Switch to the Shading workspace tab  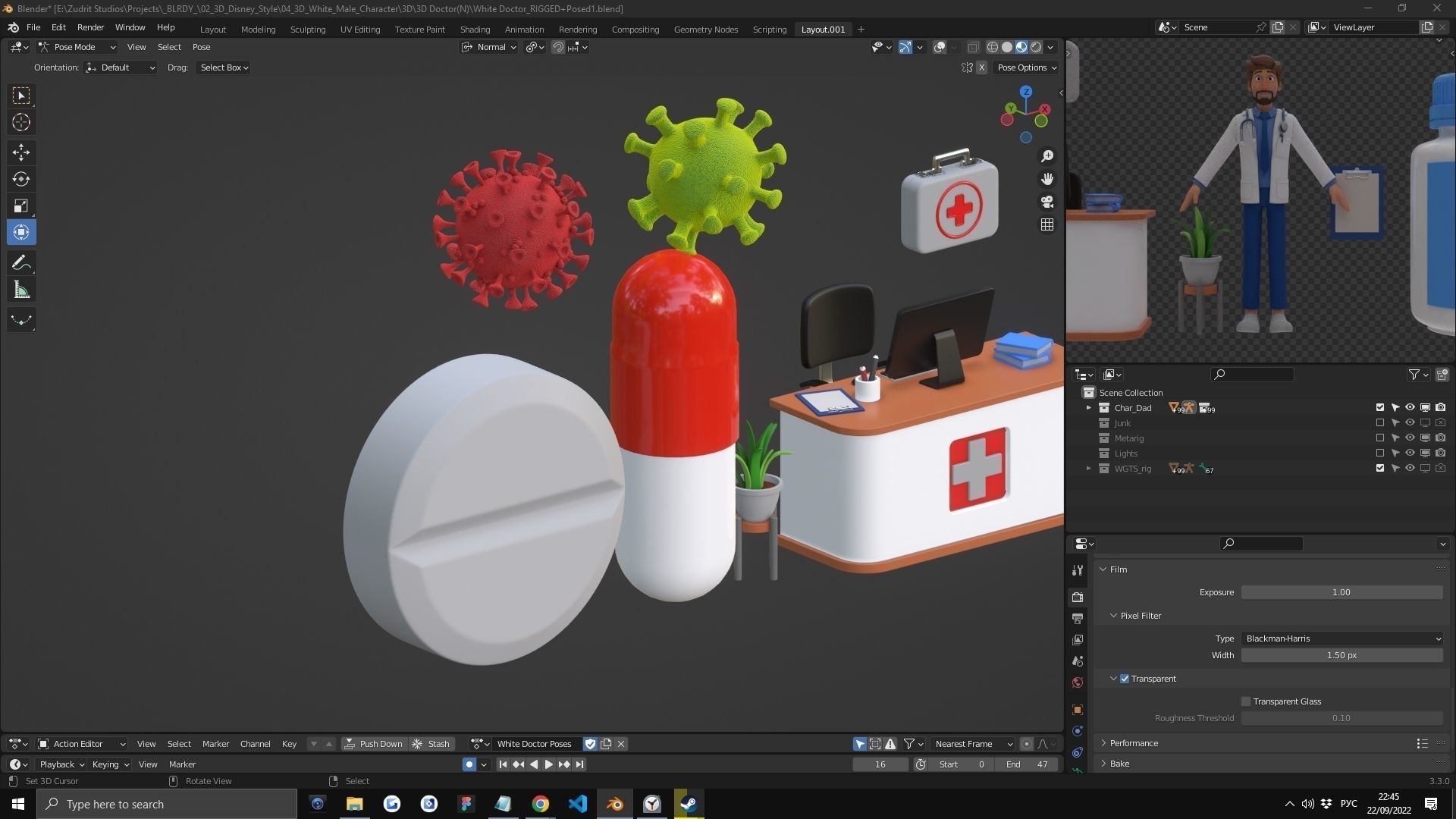[475, 30]
